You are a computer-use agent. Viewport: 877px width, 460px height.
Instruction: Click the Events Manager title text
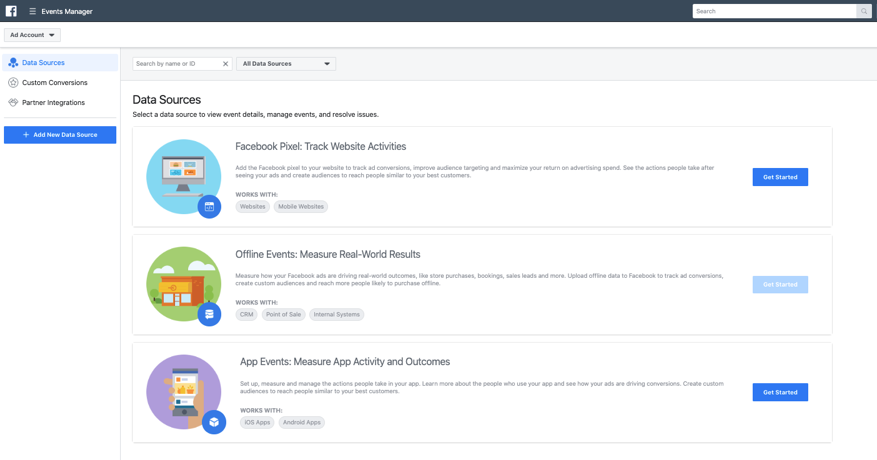67,11
